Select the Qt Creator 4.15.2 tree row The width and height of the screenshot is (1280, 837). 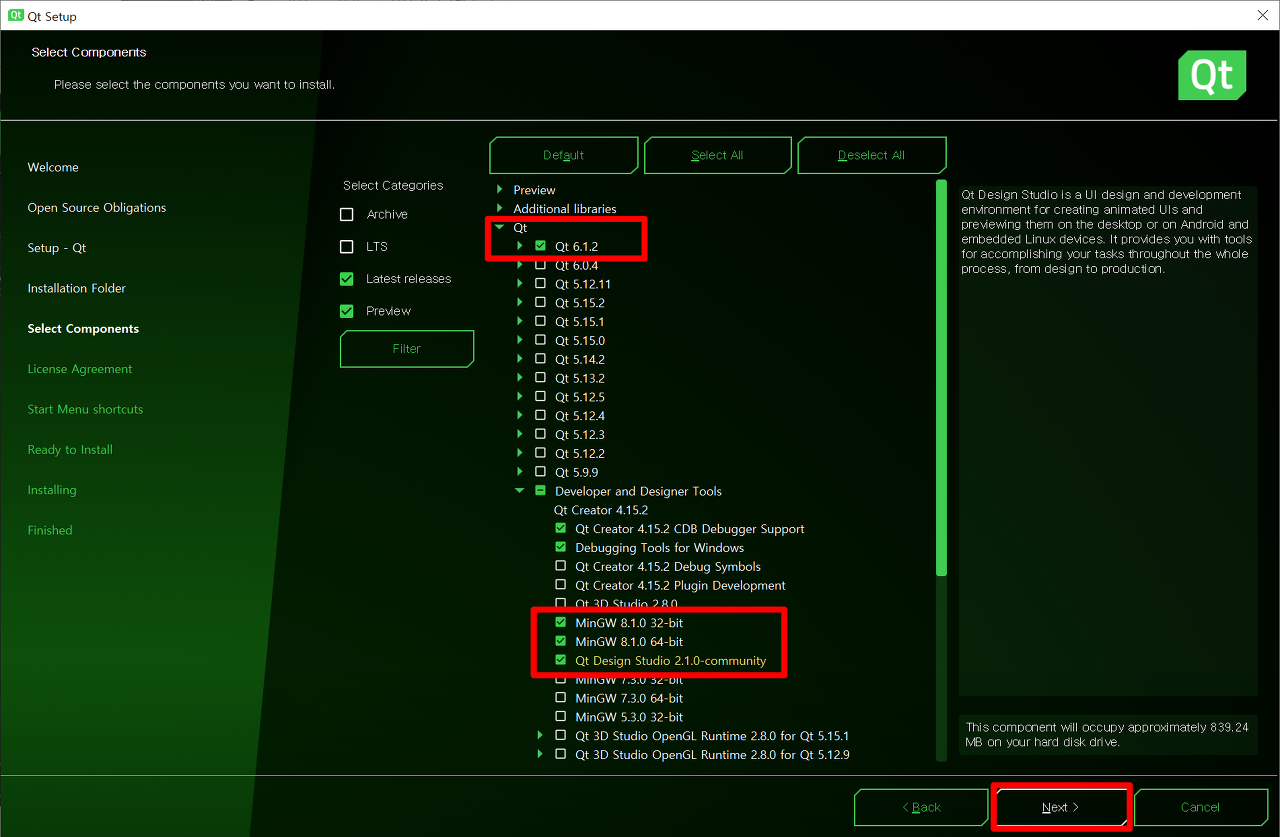coord(601,510)
